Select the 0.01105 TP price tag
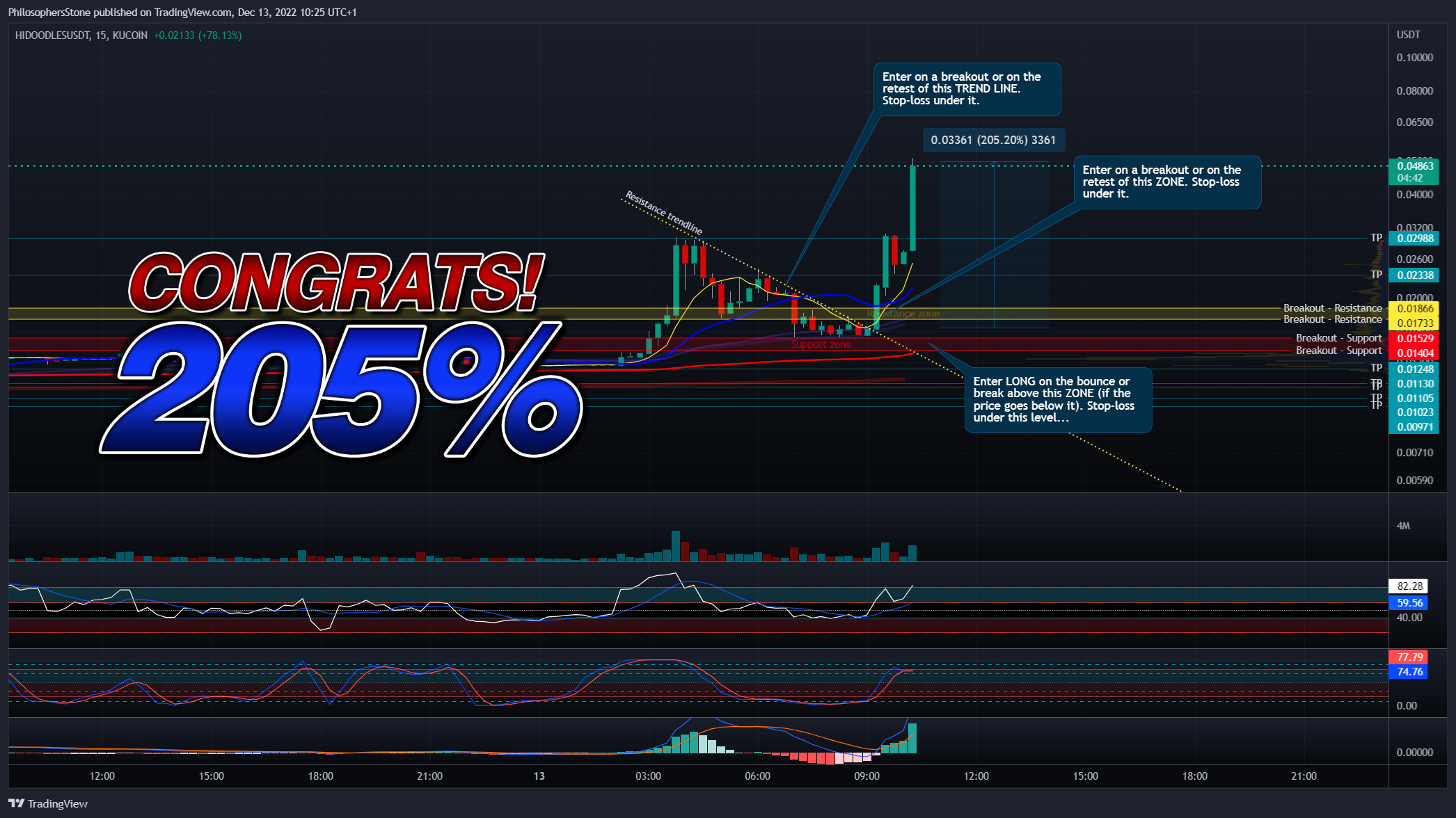Viewport: 1456px width, 818px height. pyautogui.click(x=1415, y=399)
